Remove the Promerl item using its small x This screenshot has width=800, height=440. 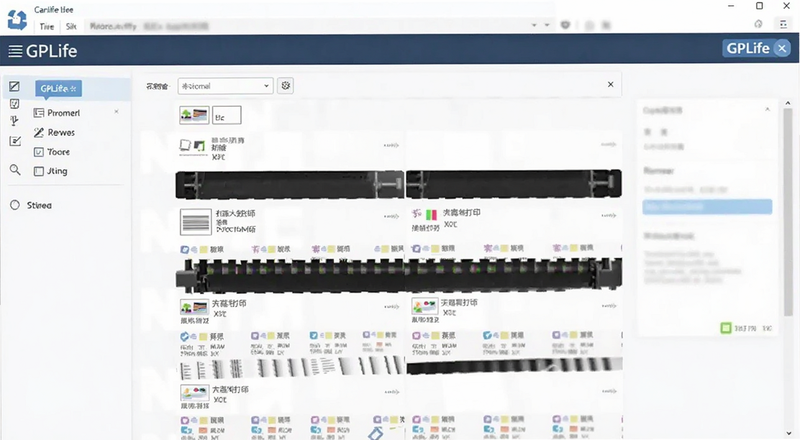(x=116, y=111)
